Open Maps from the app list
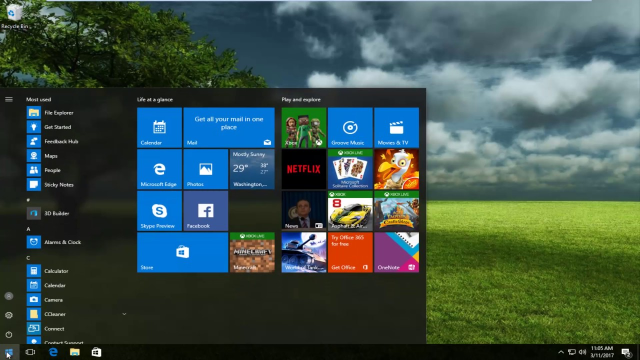The image size is (640, 360). point(76,156)
